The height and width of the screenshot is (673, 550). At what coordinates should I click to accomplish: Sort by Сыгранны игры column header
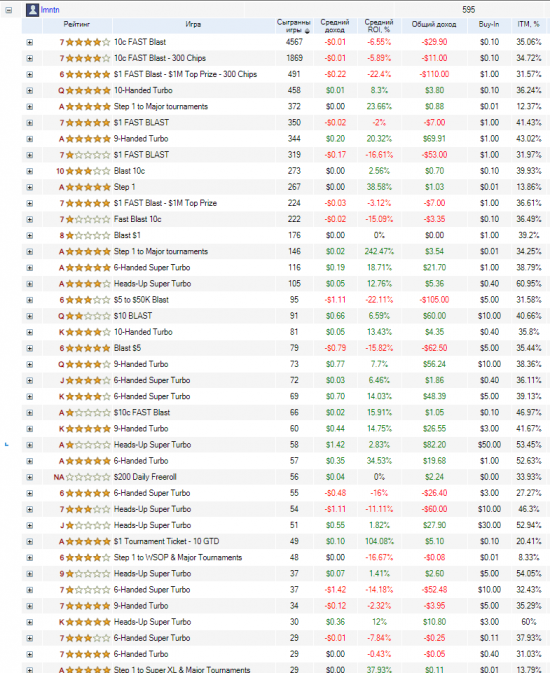[294, 26]
